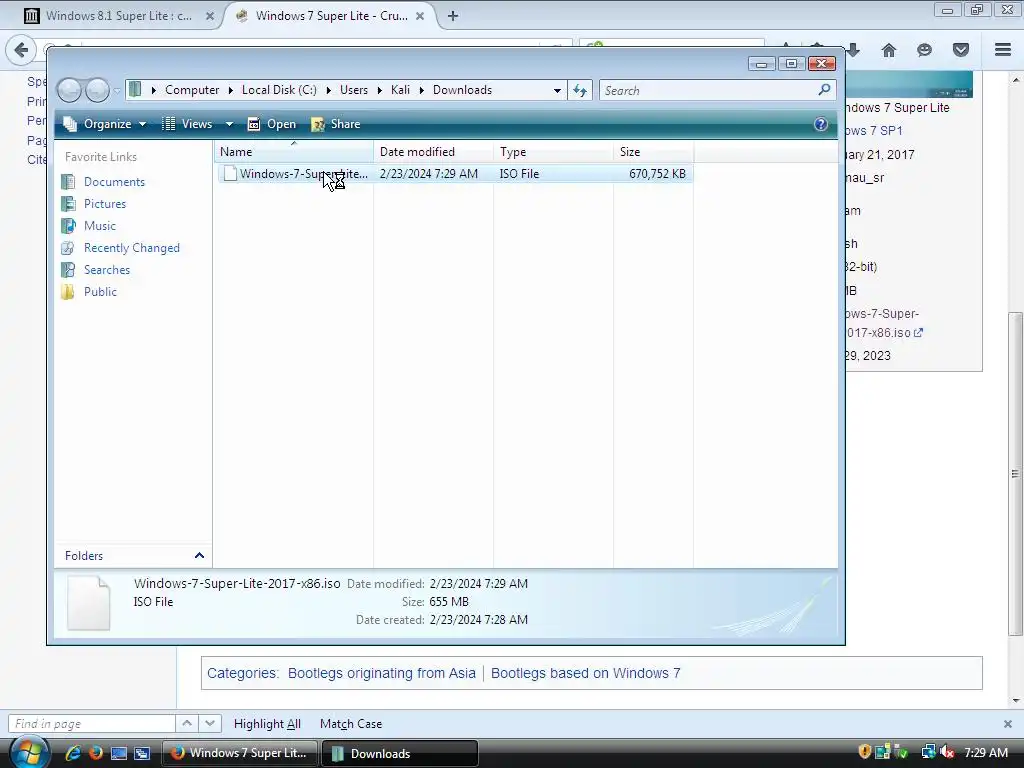This screenshot has height=768, width=1024.
Task: Click the ISO File type cell
Action: (519, 174)
